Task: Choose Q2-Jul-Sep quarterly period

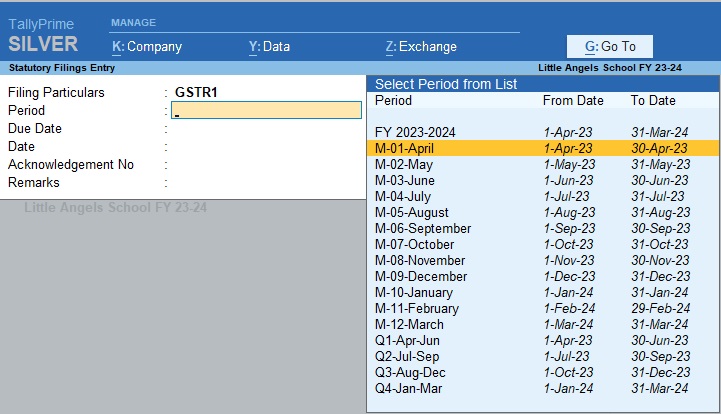Action: pyautogui.click(x=407, y=356)
